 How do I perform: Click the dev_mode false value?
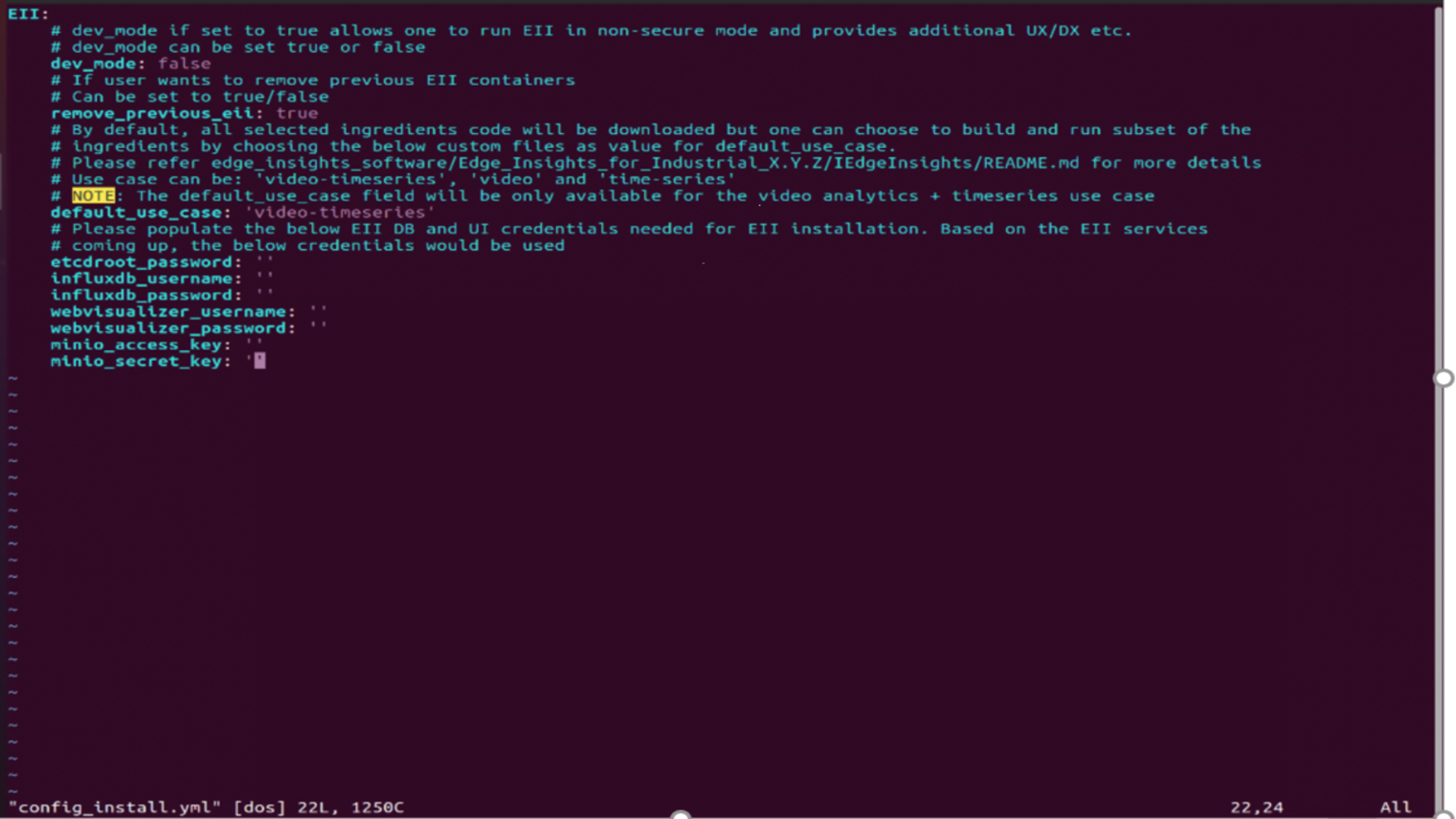click(184, 64)
